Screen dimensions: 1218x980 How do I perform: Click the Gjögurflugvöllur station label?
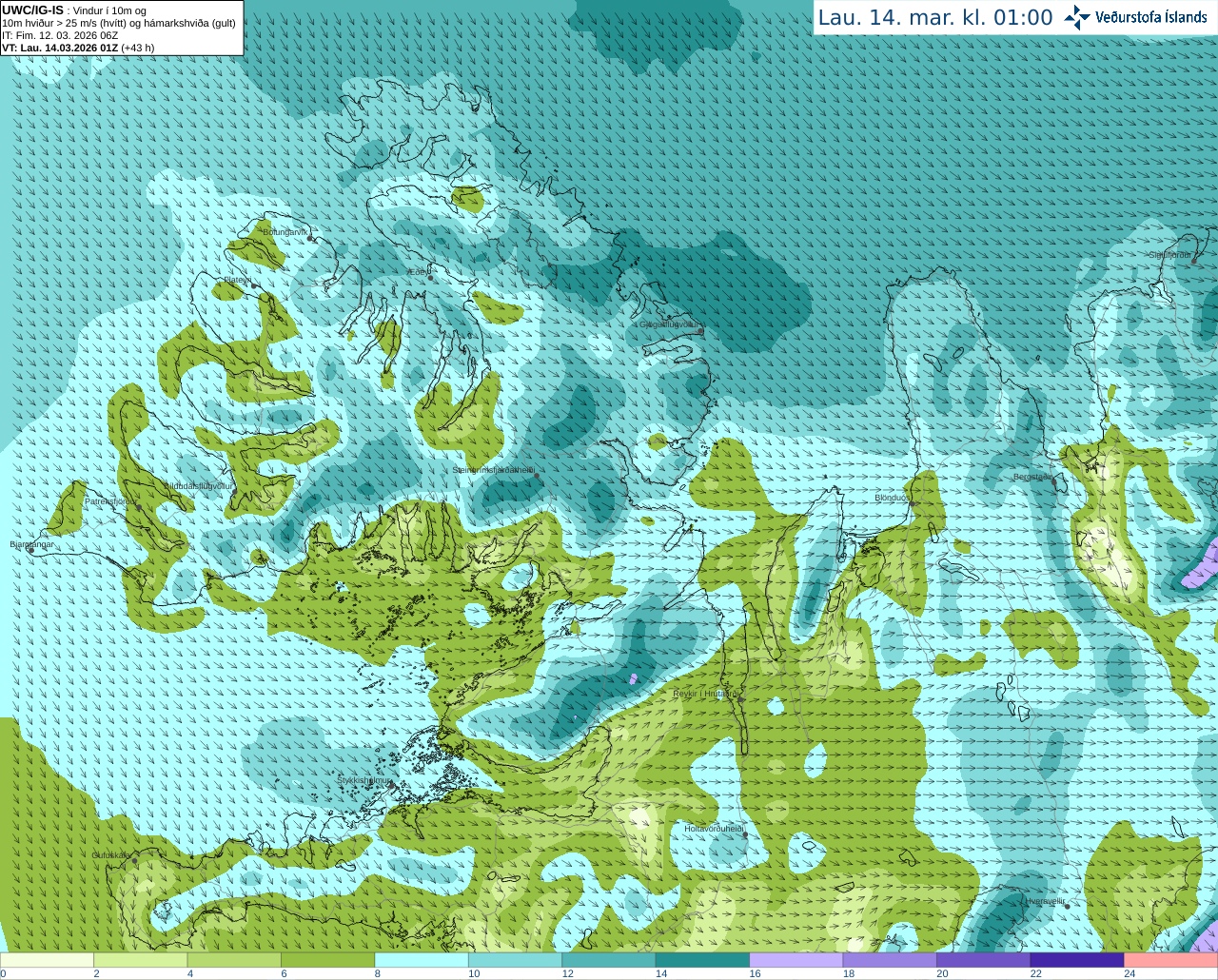[x=669, y=324]
